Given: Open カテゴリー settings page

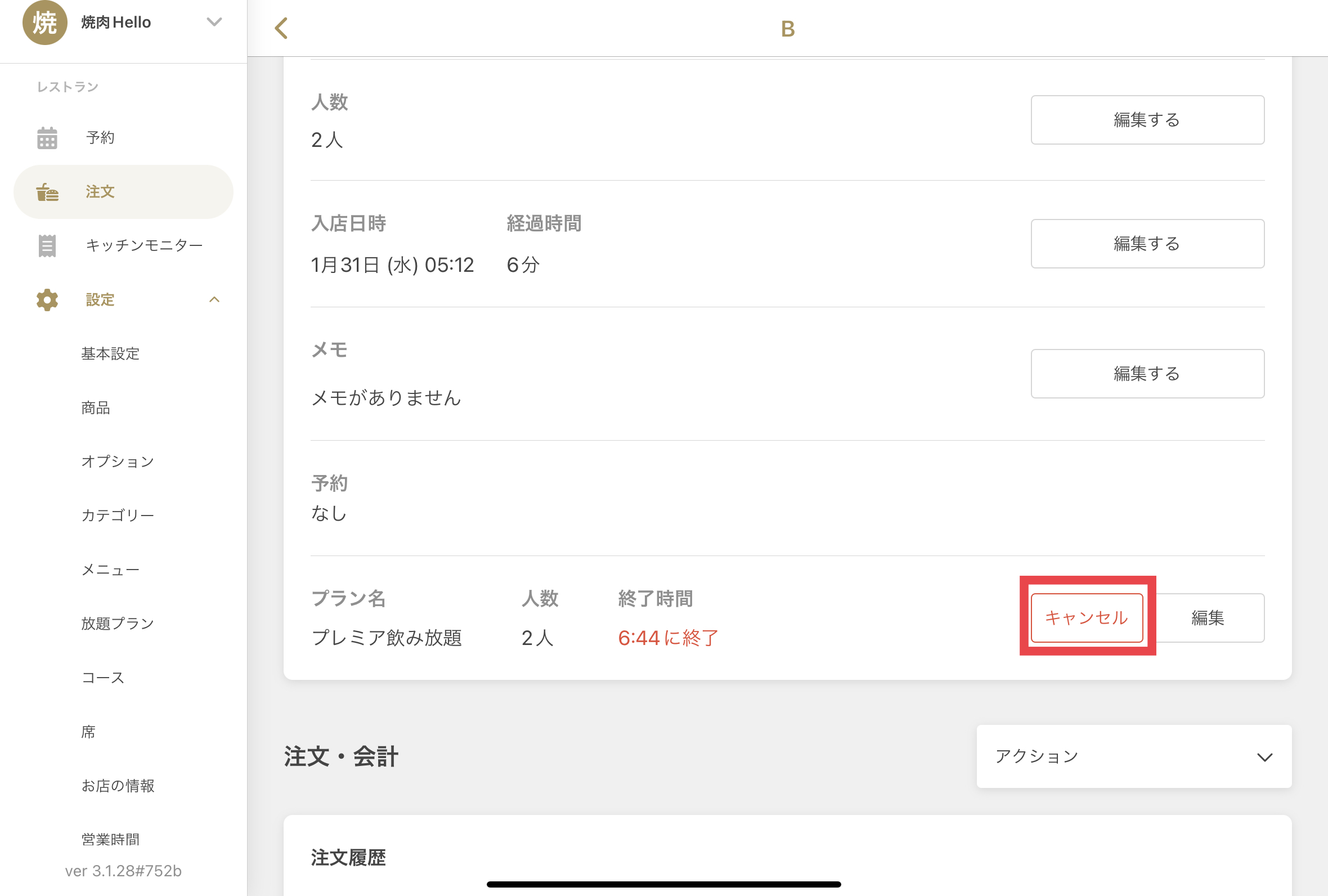Looking at the screenshot, I should (118, 516).
